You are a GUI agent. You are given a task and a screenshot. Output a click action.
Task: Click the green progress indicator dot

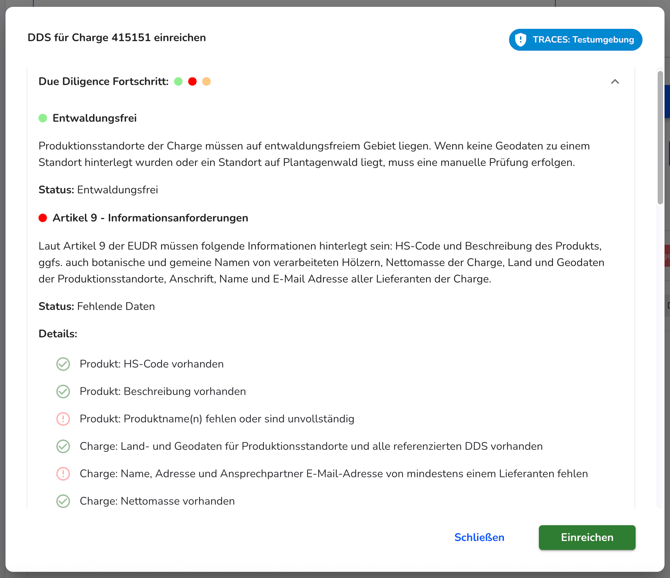pos(179,82)
